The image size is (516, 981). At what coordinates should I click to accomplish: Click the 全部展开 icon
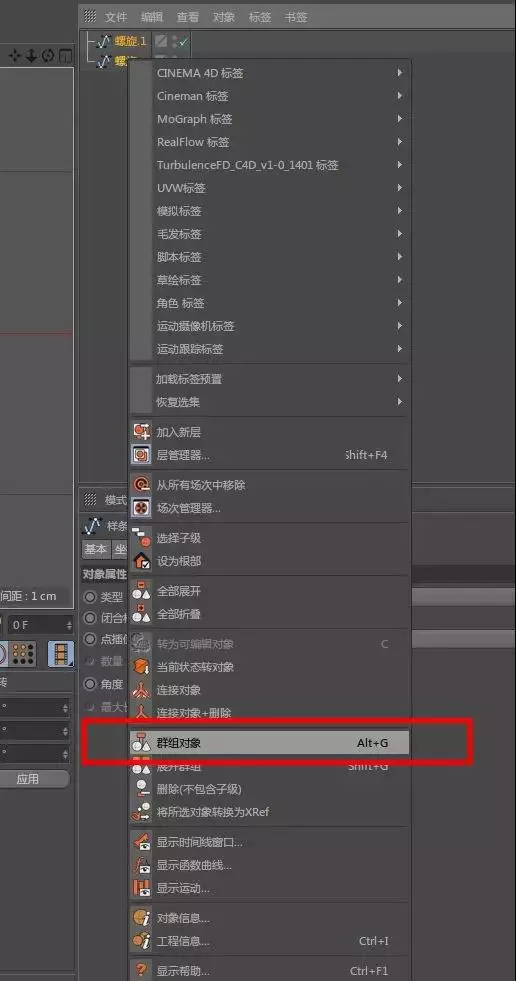(142, 591)
